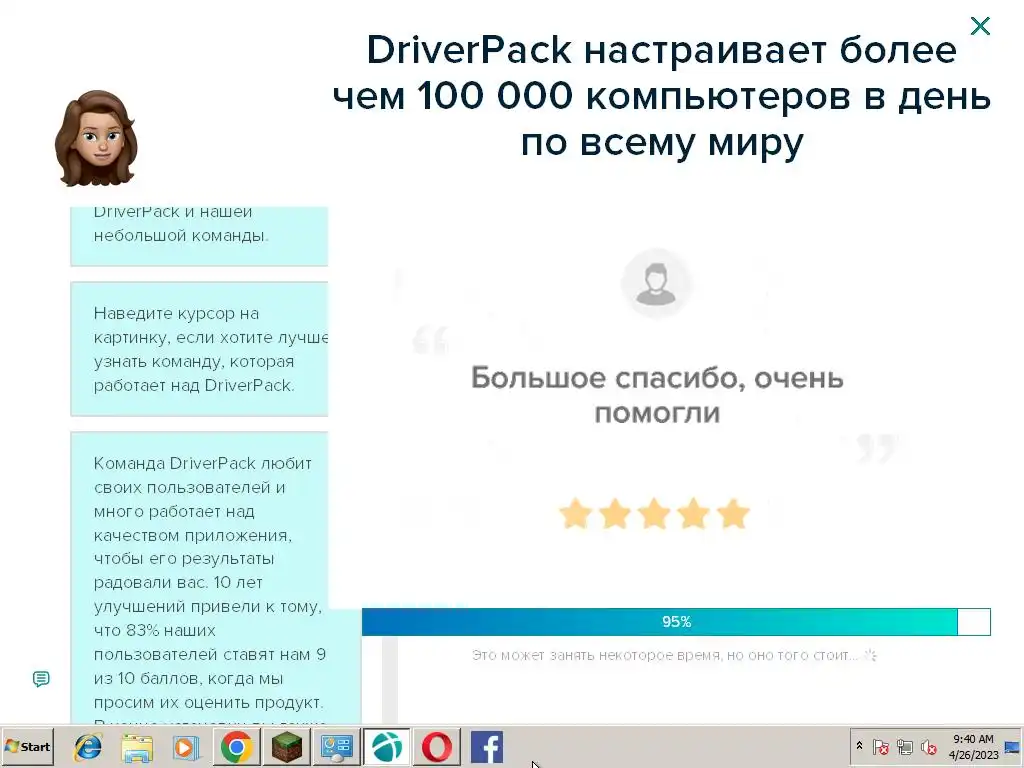Switch to the DriverPack taskbar icon

pyautogui.click(x=387, y=746)
